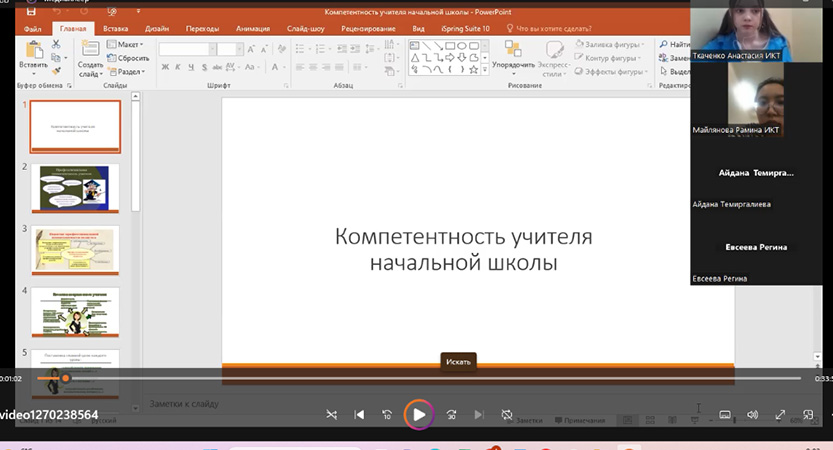The image size is (833, 450).
Task: Mute the video with the speaker icon
Action: coord(753,415)
